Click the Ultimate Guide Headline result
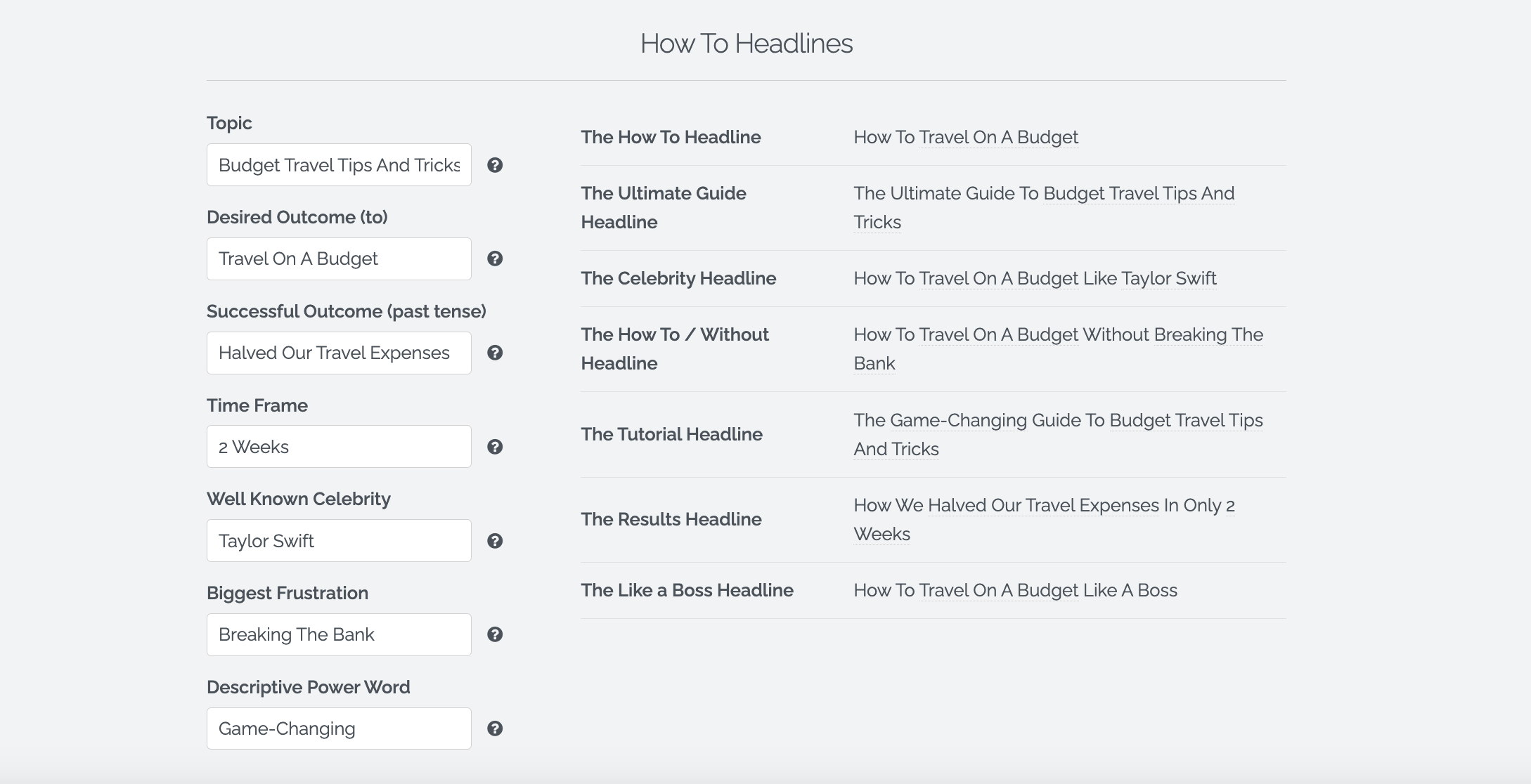The height and width of the screenshot is (784, 1531). (x=1043, y=207)
